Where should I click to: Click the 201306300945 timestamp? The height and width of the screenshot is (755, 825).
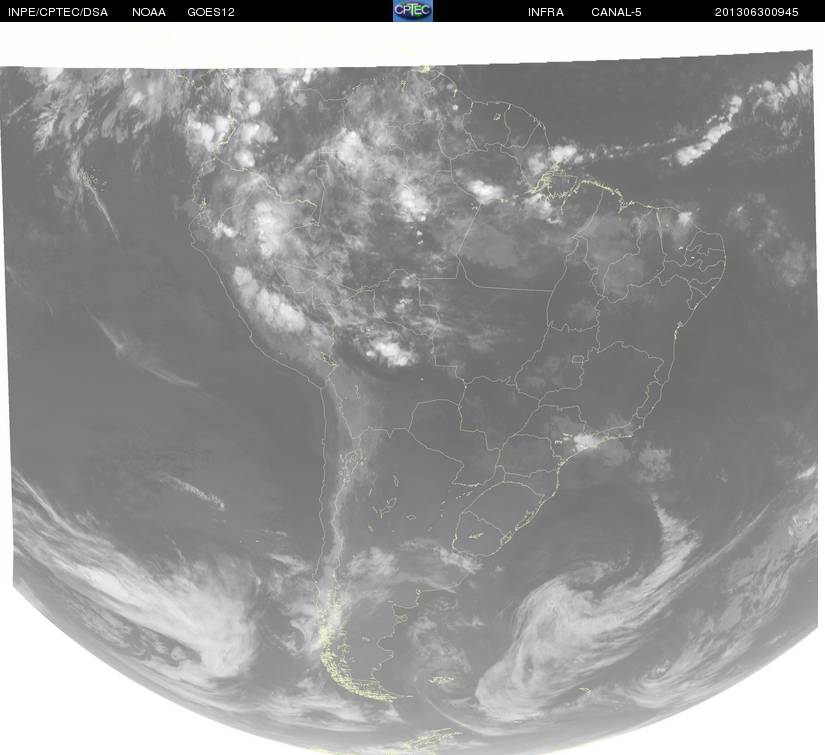(757, 12)
